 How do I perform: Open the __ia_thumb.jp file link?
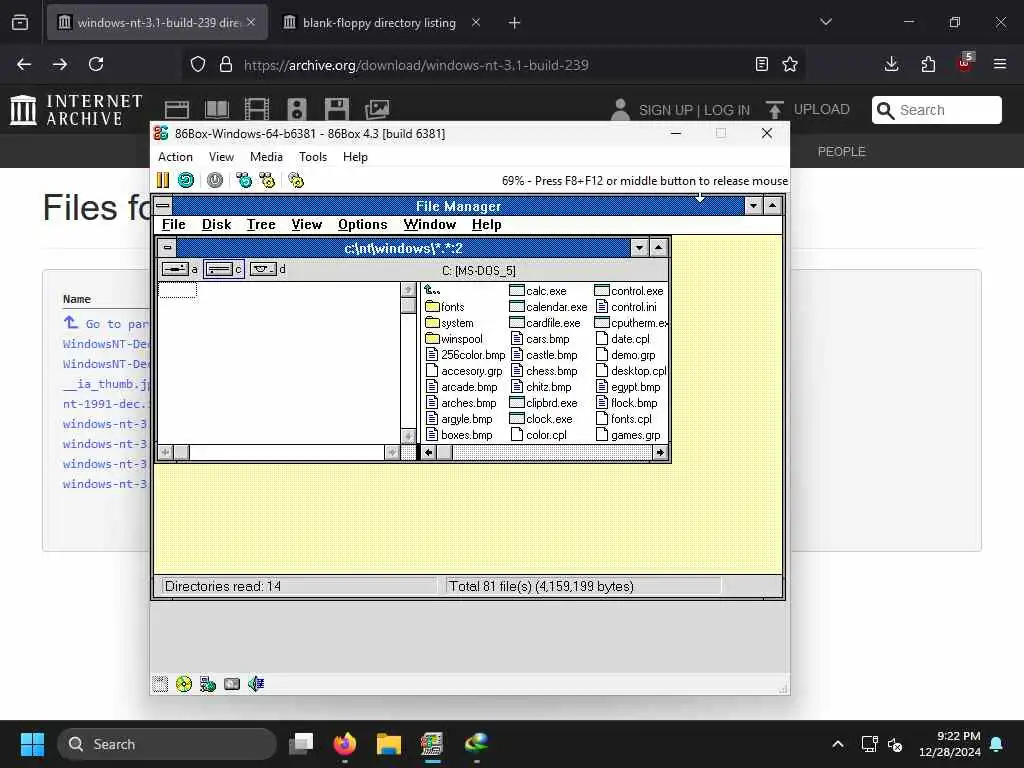tap(107, 384)
